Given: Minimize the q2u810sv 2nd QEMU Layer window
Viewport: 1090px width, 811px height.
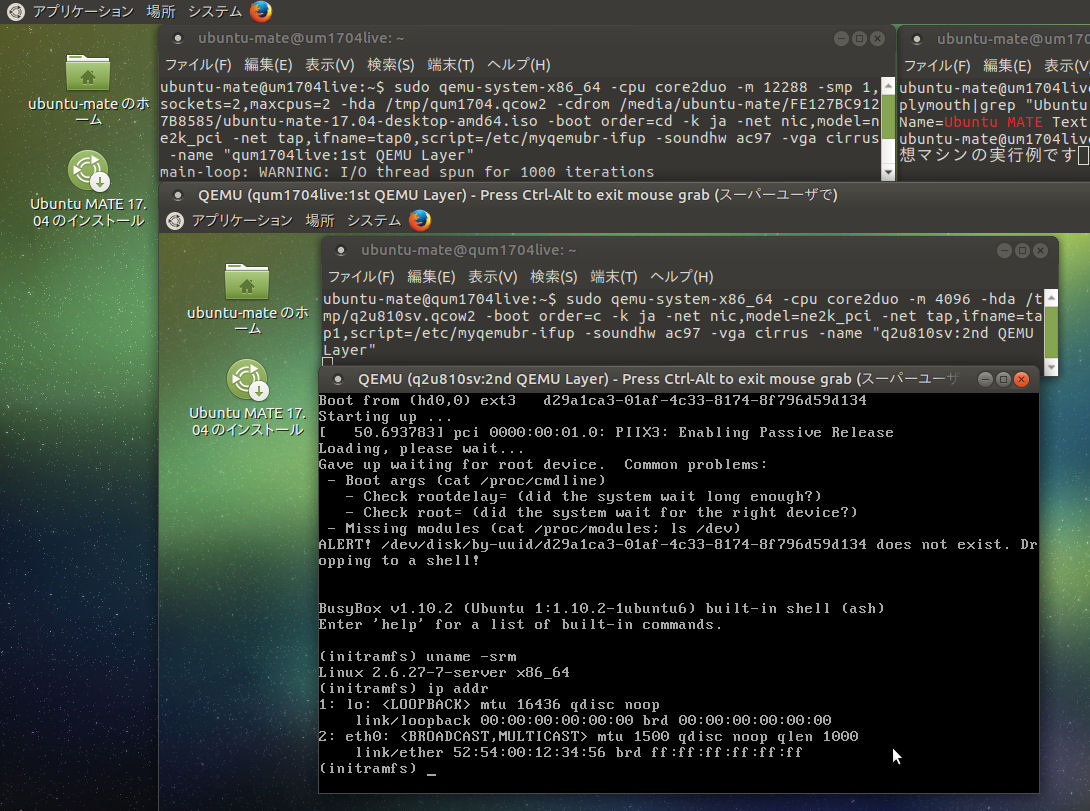Looking at the screenshot, I should [x=985, y=379].
